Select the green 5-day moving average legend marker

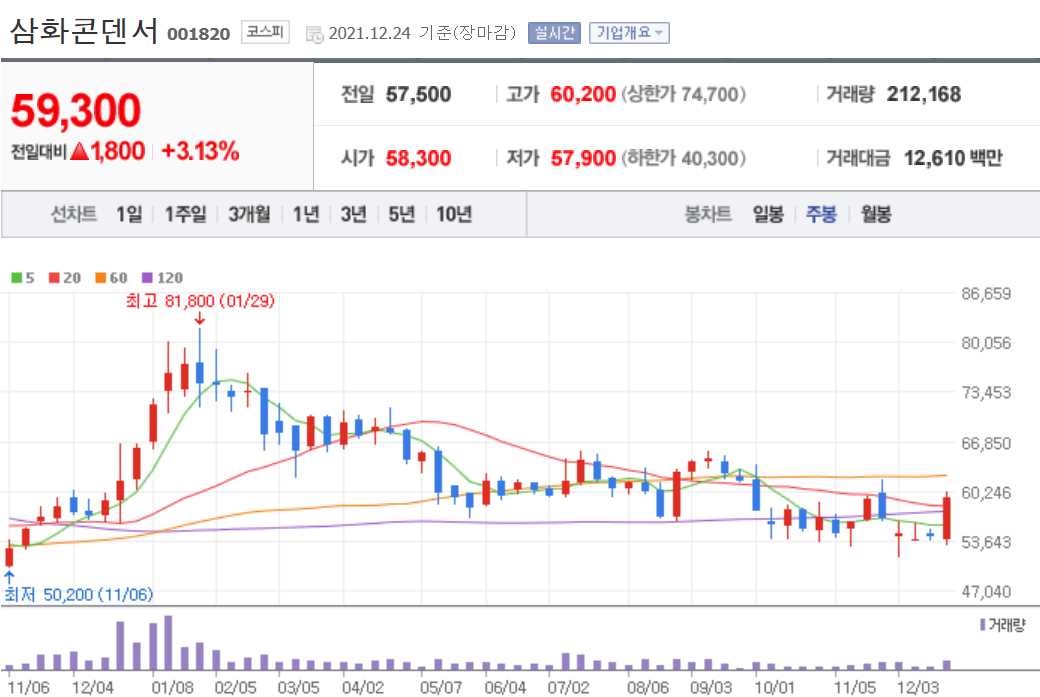pyautogui.click(x=15, y=278)
